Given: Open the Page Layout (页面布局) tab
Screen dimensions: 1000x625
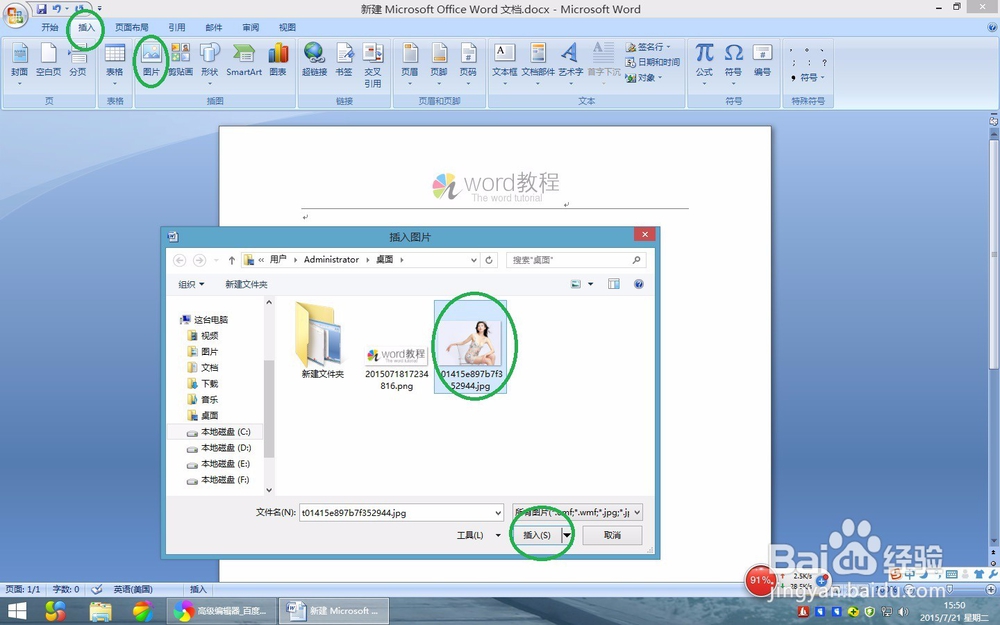Looking at the screenshot, I should click(x=131, y=27).
